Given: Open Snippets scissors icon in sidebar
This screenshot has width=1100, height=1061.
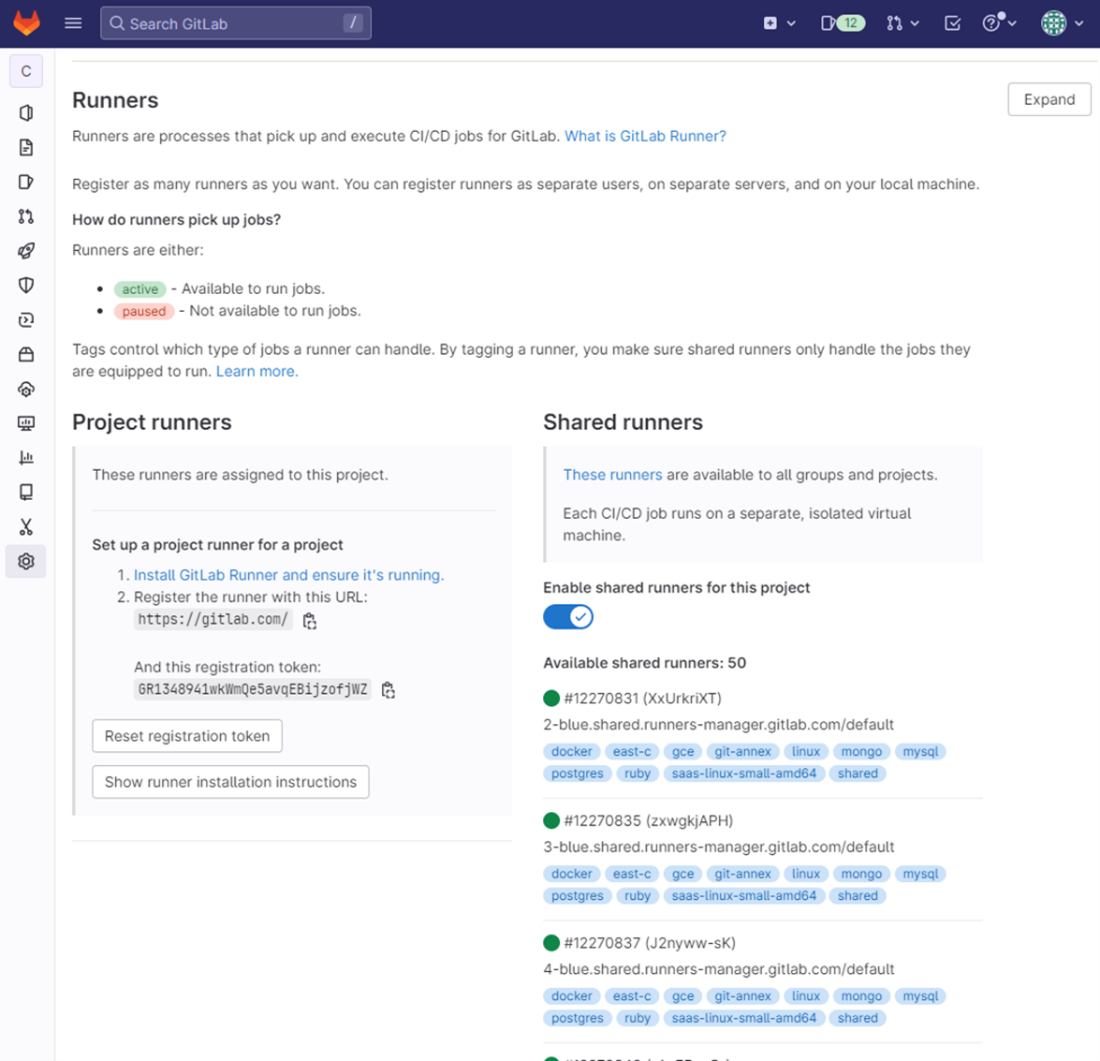Looking at the screenshot, I should point(26,527).
